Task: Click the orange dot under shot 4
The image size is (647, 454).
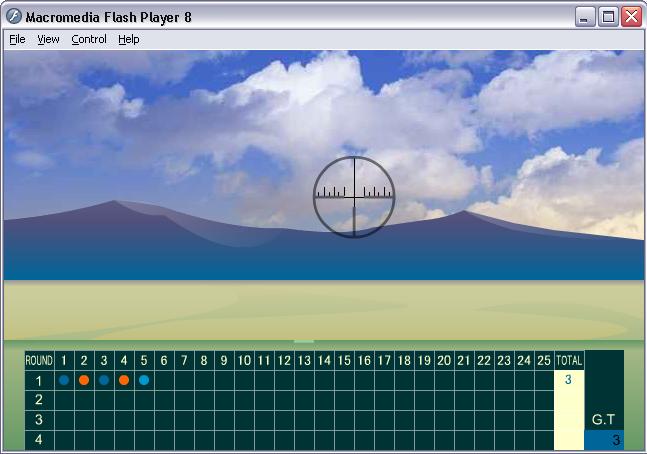Action: click(124, 380)
